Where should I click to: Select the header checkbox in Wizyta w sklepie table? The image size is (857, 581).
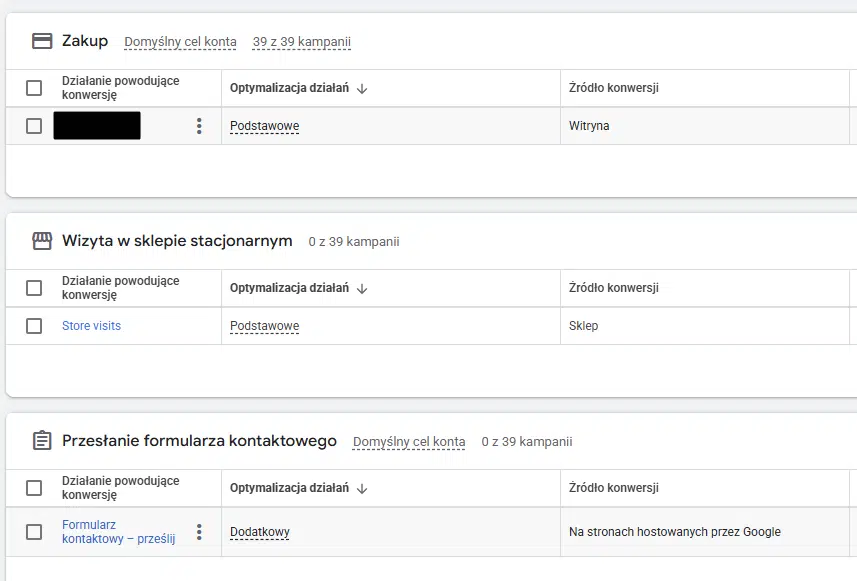tap(34, 287)
